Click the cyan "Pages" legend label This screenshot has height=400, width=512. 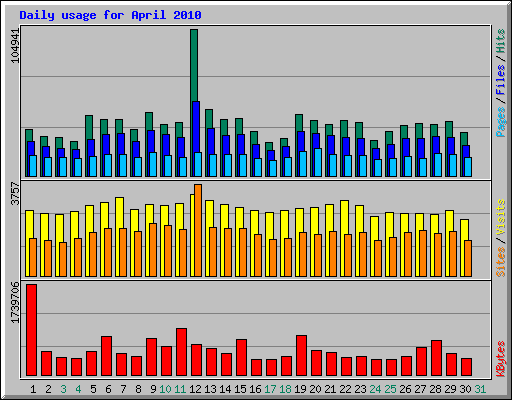pyautogui.click(x=501, y=122)
